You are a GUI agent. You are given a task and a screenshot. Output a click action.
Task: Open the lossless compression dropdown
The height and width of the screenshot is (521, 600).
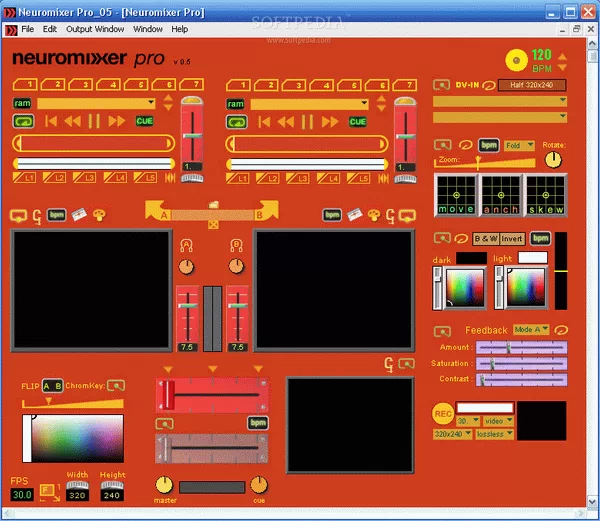coord(494,434)
